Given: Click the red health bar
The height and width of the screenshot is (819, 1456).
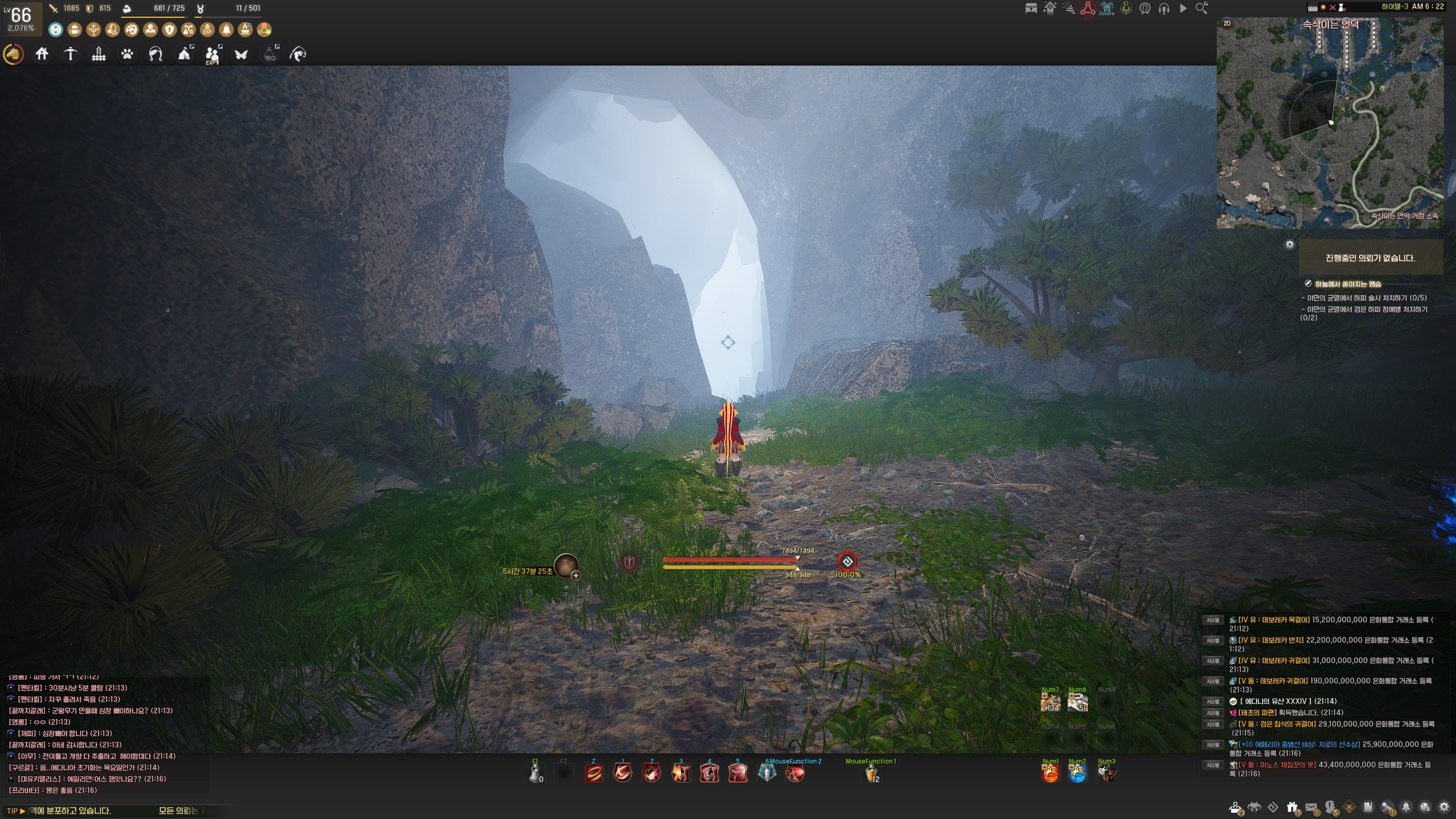Looking at the screenshot, I should click(x=730, y=559).
